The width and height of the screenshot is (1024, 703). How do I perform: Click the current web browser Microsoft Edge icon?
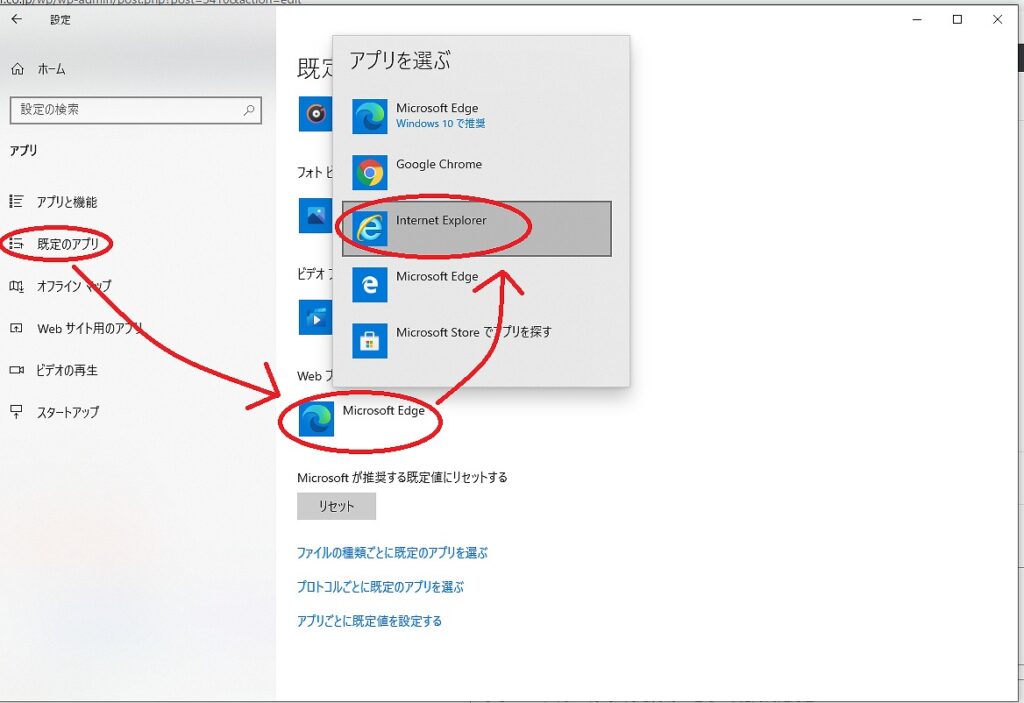pos(316,419)
